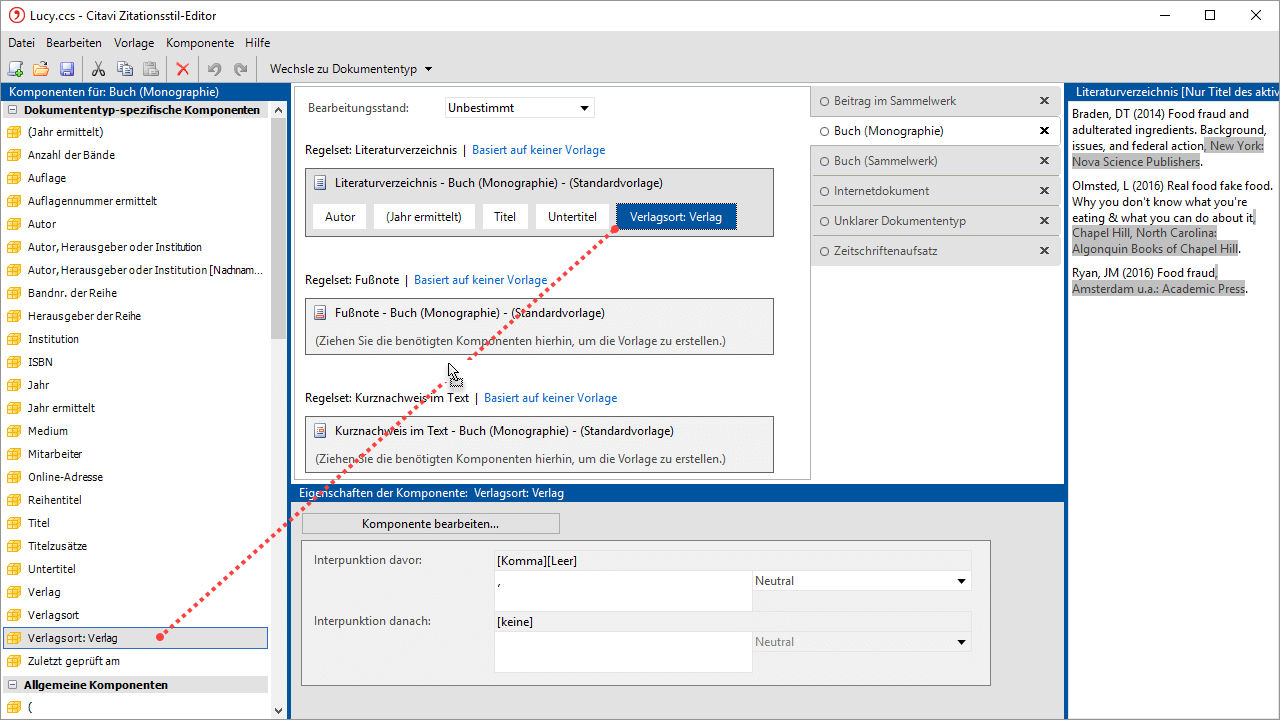Choose the Unklarer Dokumententyp option
The width and height of the screenshot is (1280, 720).
pyautogui.click(x=825, y=221)
